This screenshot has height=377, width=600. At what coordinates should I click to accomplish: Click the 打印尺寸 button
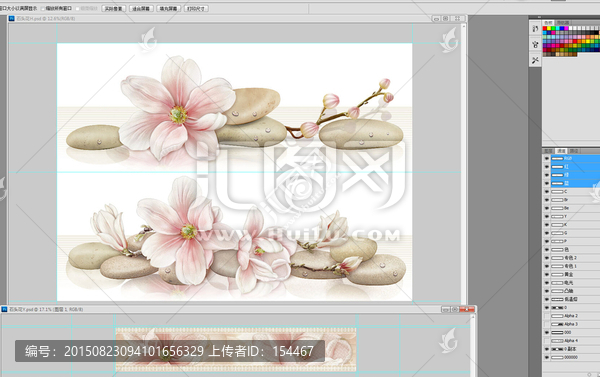click(x=196, y=8)
